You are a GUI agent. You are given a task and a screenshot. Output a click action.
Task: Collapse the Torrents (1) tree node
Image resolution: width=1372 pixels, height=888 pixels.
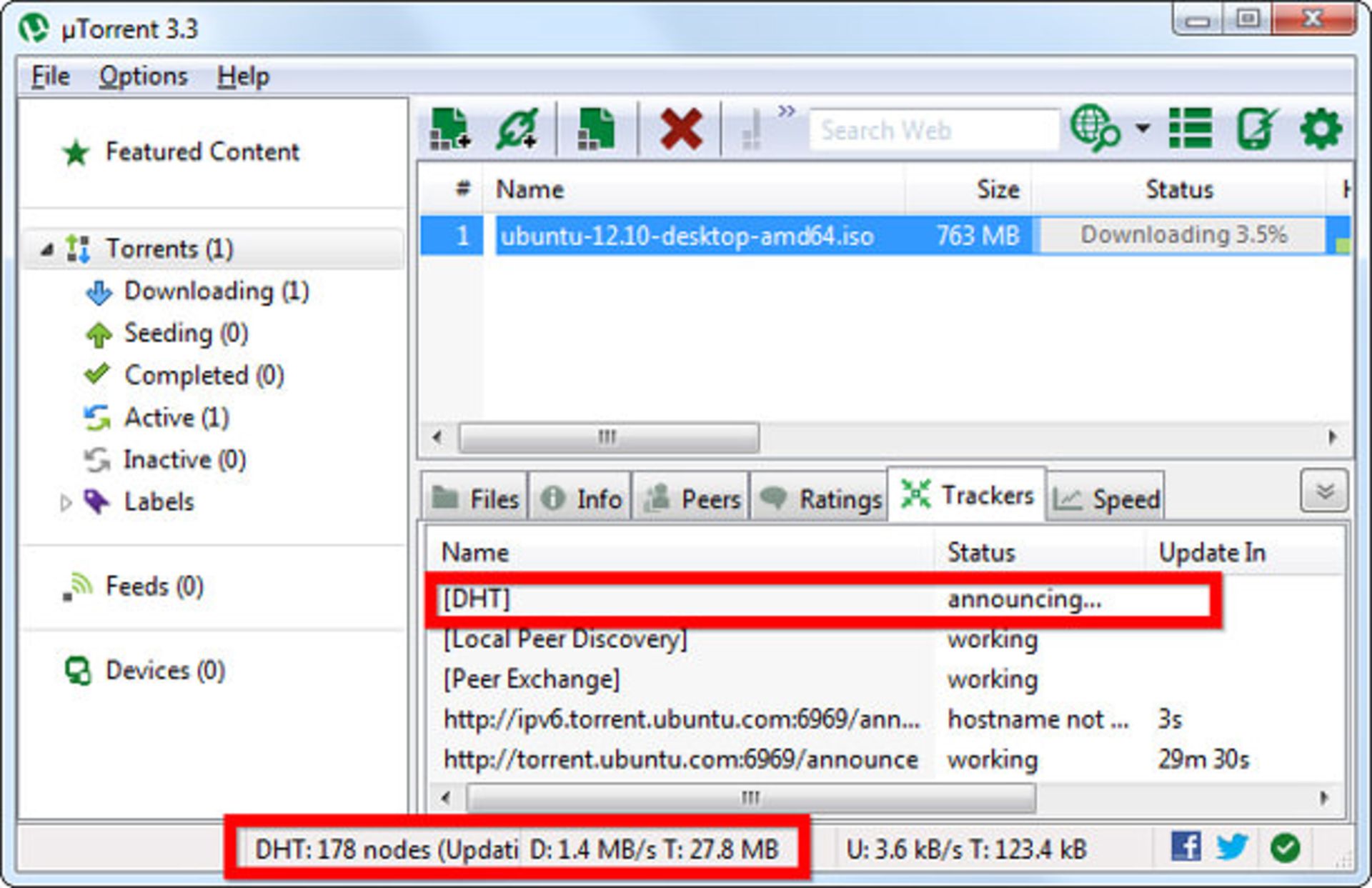click(46, 249)
